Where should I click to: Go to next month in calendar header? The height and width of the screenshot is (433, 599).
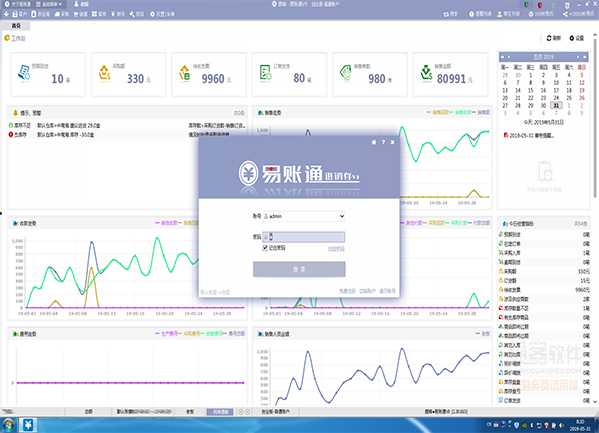pyautogui.click(x=578, y=57)
